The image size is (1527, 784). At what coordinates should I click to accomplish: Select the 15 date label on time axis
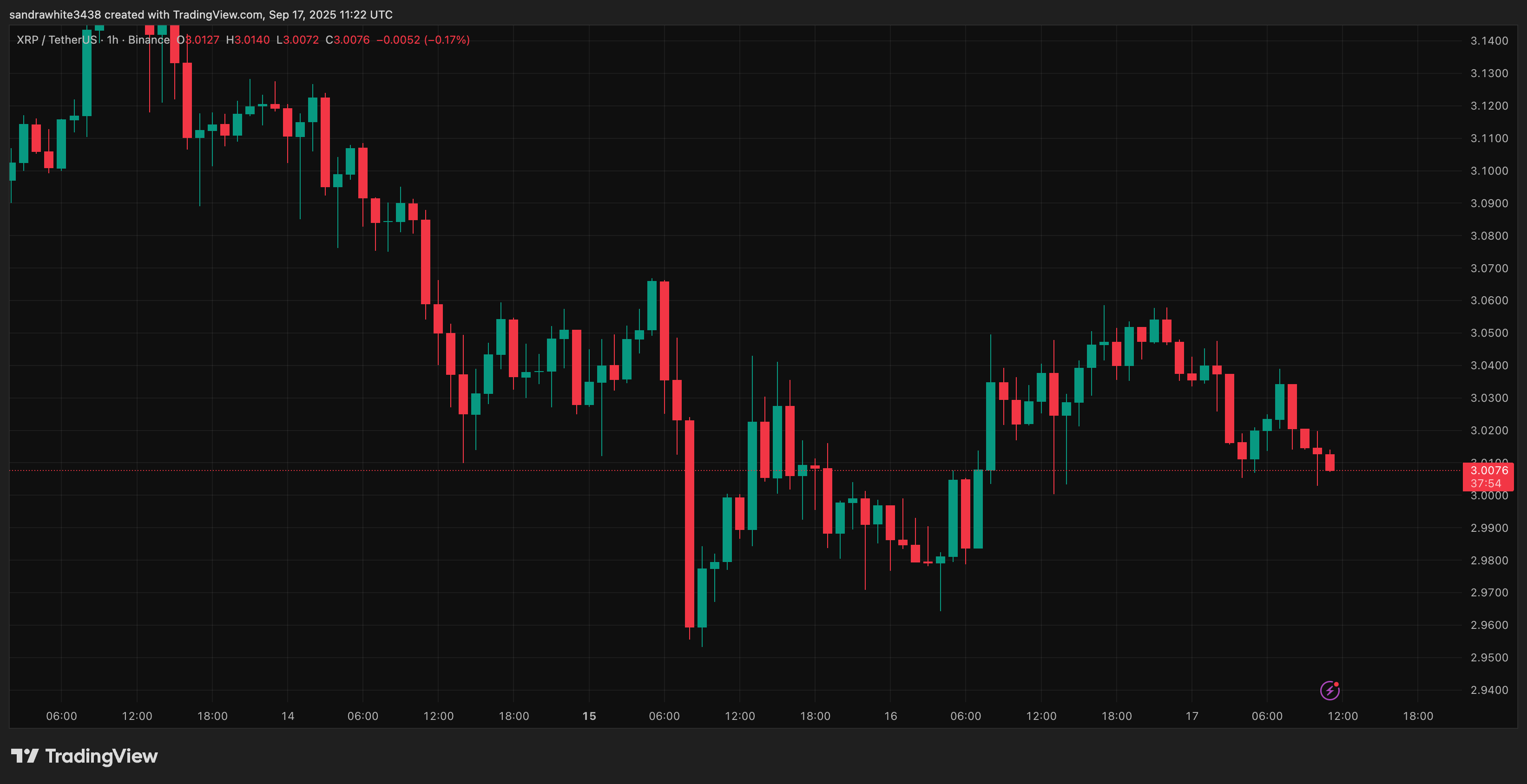pyautogui.click(x=589, y=715)
